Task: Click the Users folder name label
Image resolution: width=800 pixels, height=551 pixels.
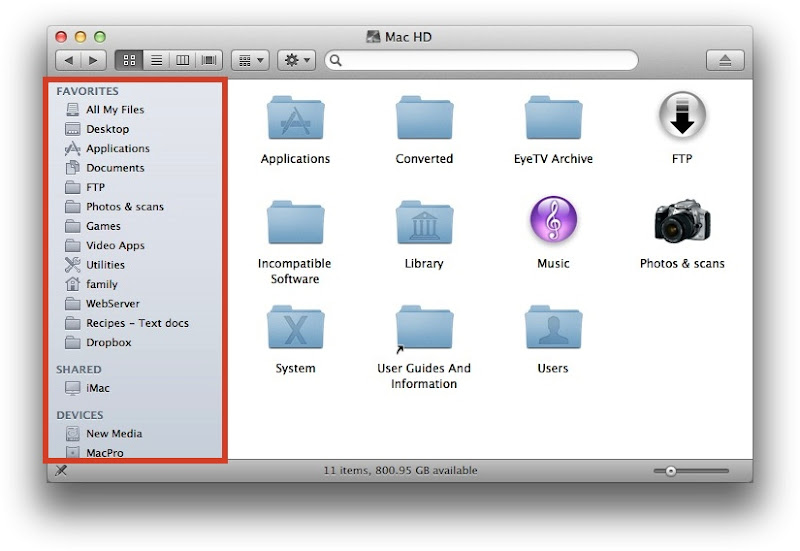Action: [553, 368]
